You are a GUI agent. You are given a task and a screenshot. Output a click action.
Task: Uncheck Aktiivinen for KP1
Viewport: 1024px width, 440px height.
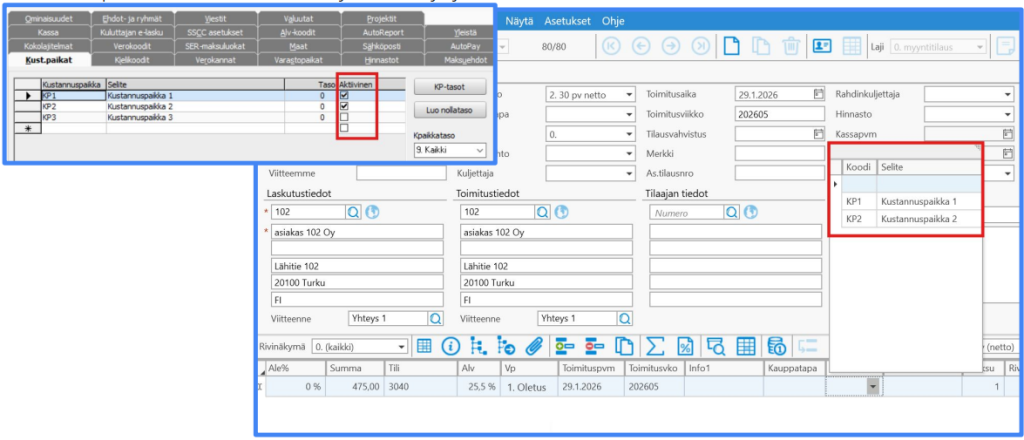344,96
